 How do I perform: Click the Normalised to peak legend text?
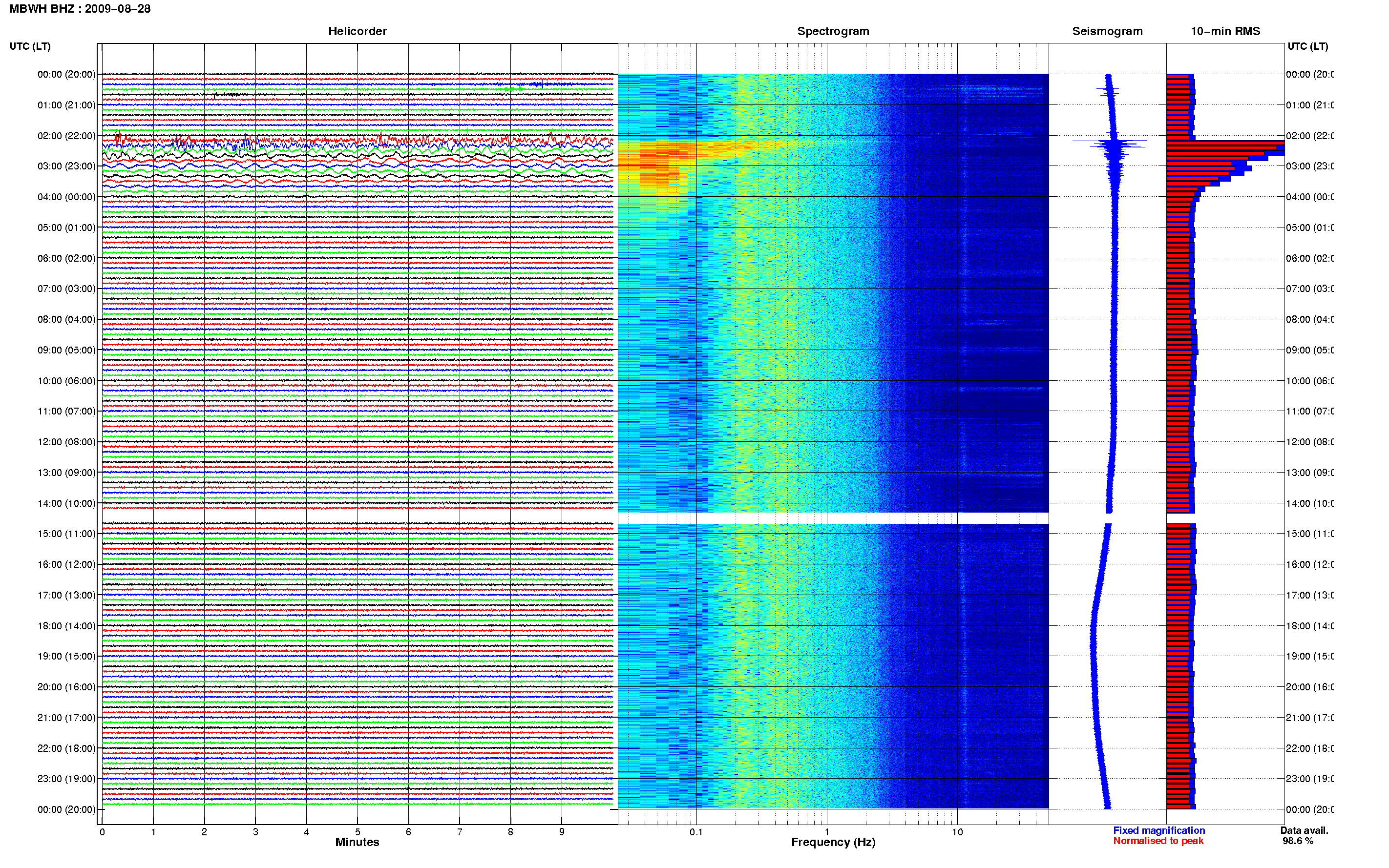[1158, 841]
